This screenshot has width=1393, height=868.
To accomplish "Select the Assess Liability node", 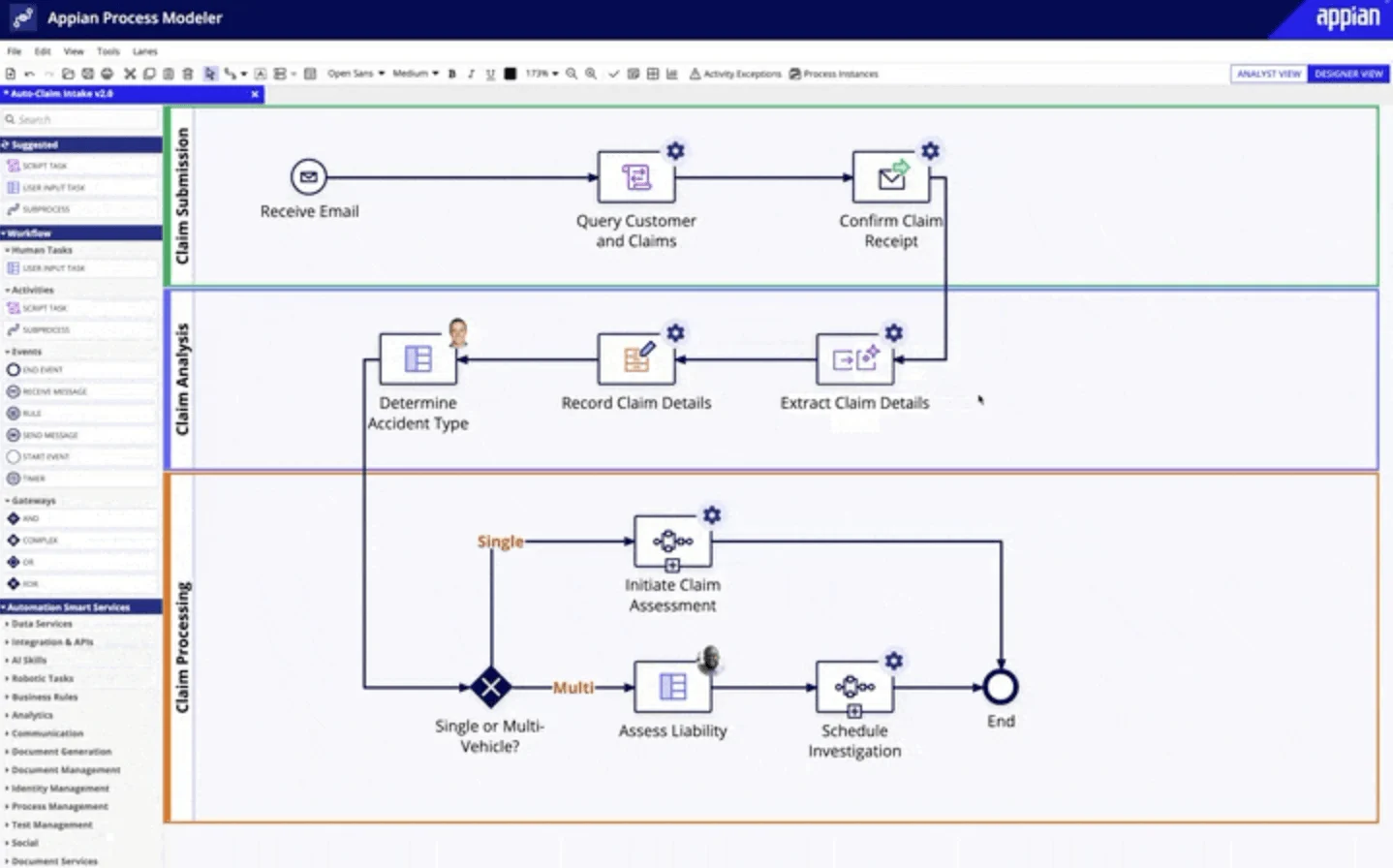I will point(672,687).
